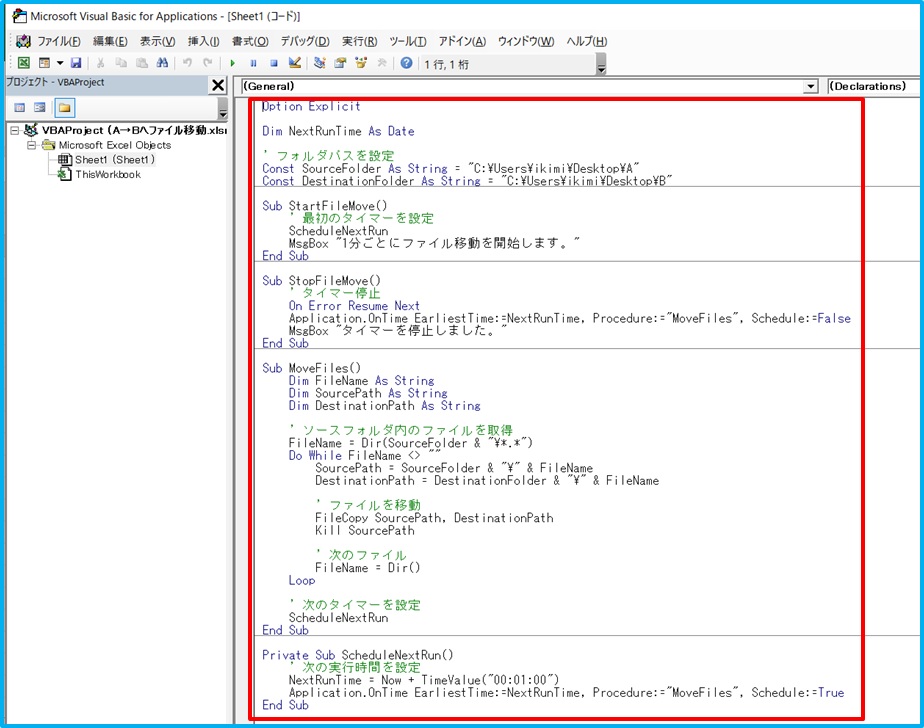Click the 'Const SourceFolder' declaration line
The height and width of the screenshot is (728, 924).
pyautogui.click(x=451, y=169)
